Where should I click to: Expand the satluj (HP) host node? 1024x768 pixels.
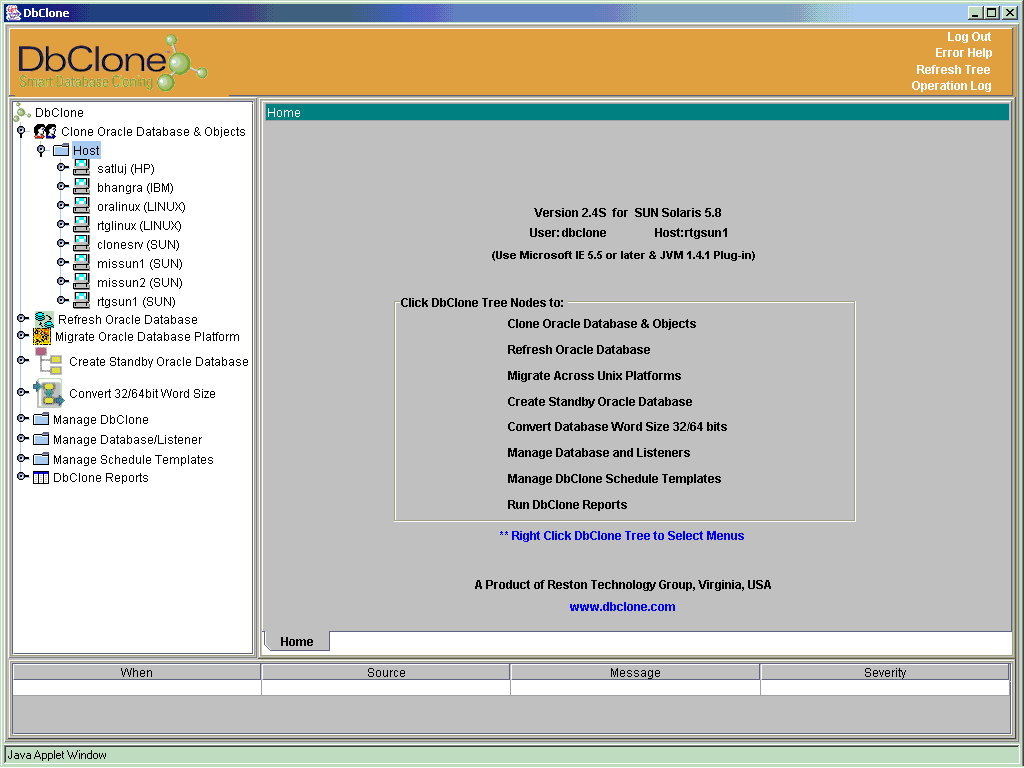[x=62, y=167]
